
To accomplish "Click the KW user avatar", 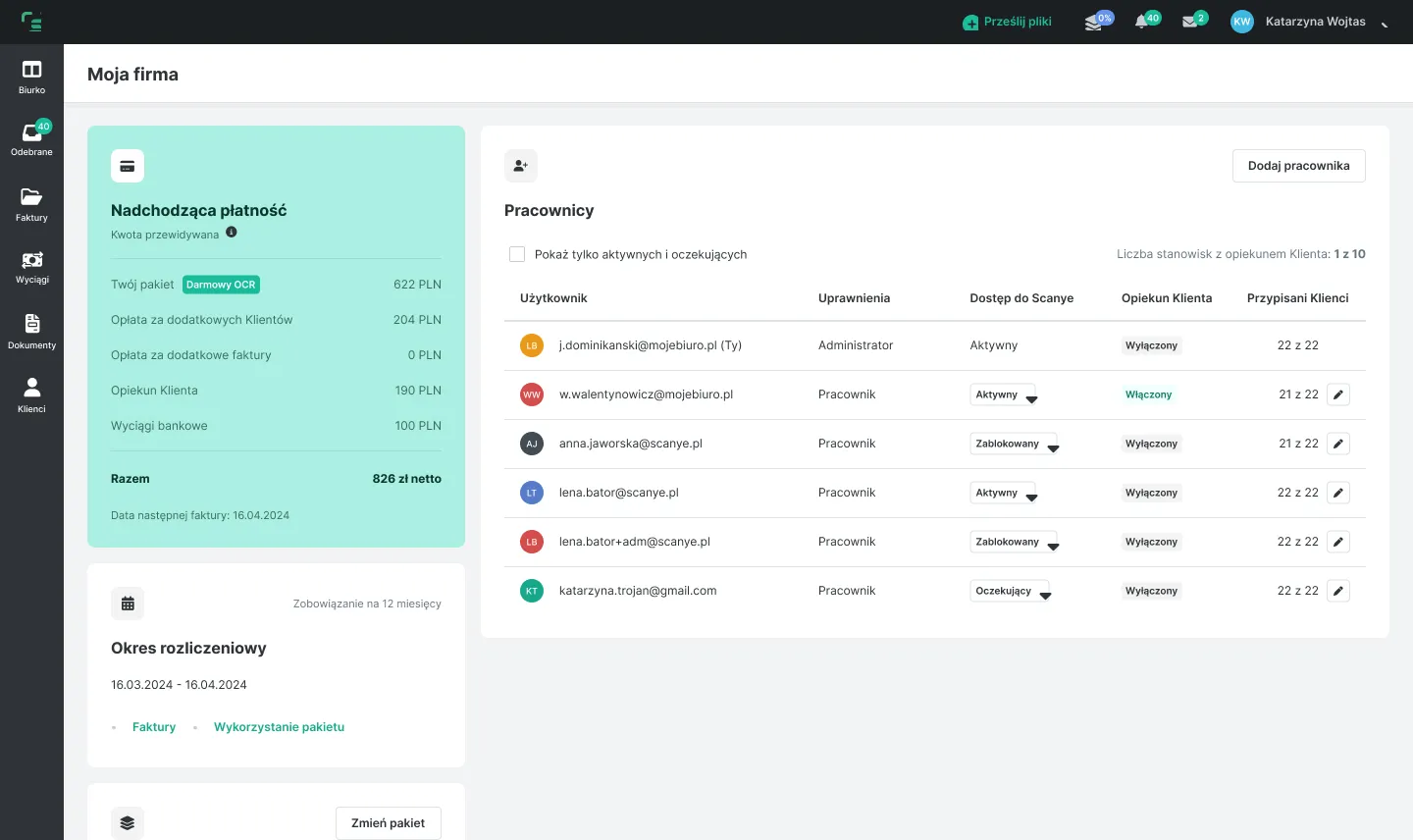I will tap(1242, 22).
